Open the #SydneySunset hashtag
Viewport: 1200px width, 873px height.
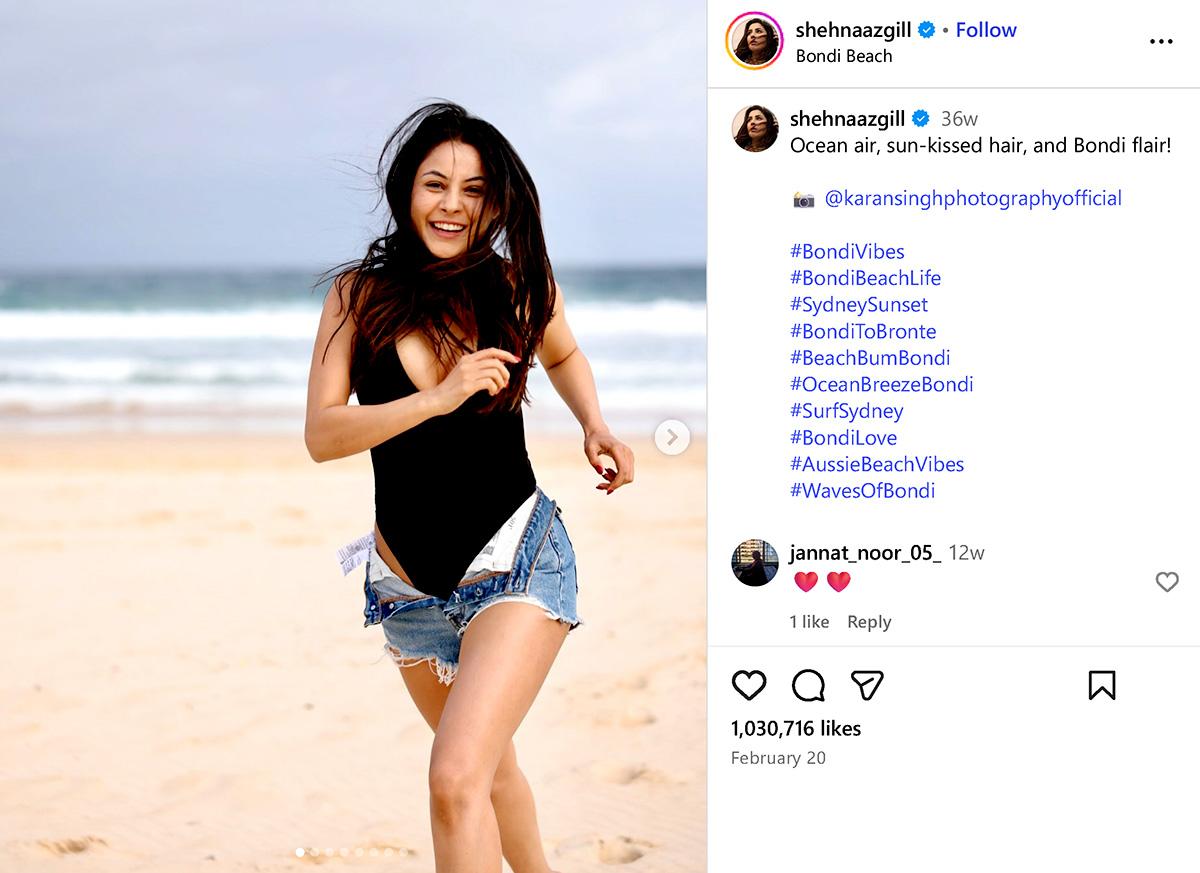(x=859, y=304)
